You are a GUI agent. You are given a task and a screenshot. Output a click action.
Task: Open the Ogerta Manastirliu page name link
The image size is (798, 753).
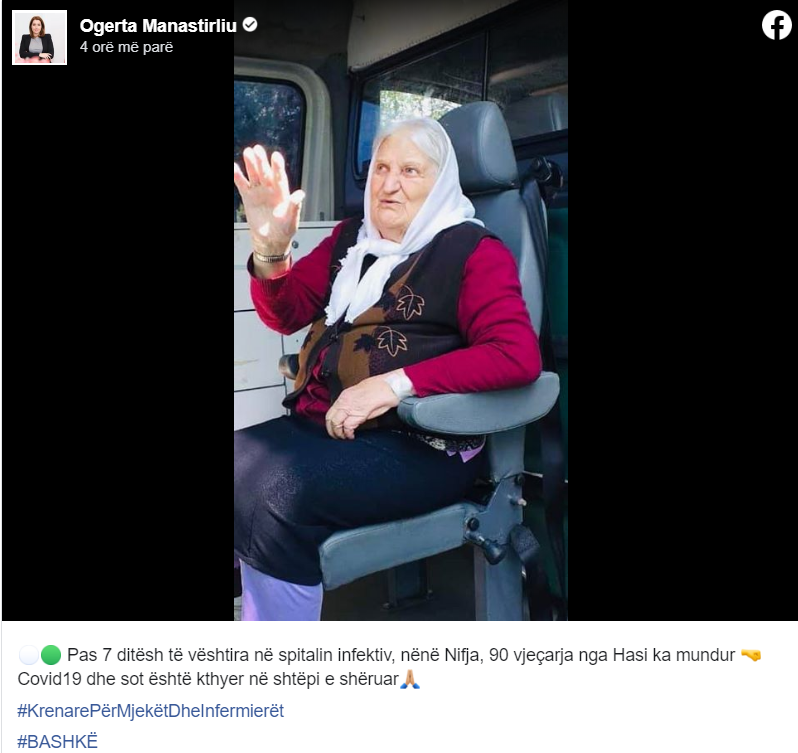coord(158,25)
